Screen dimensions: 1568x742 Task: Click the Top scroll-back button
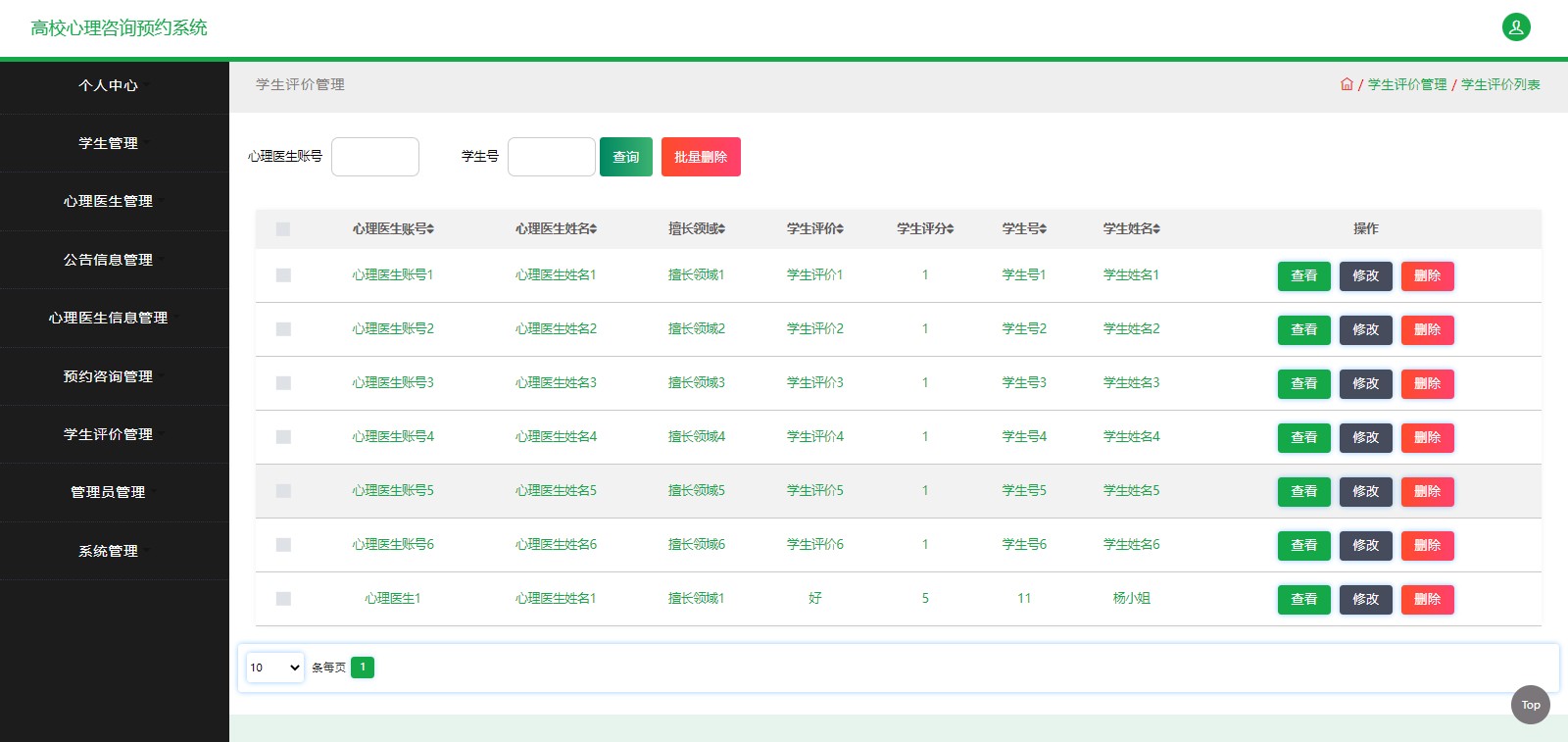tap(1530, 705)
